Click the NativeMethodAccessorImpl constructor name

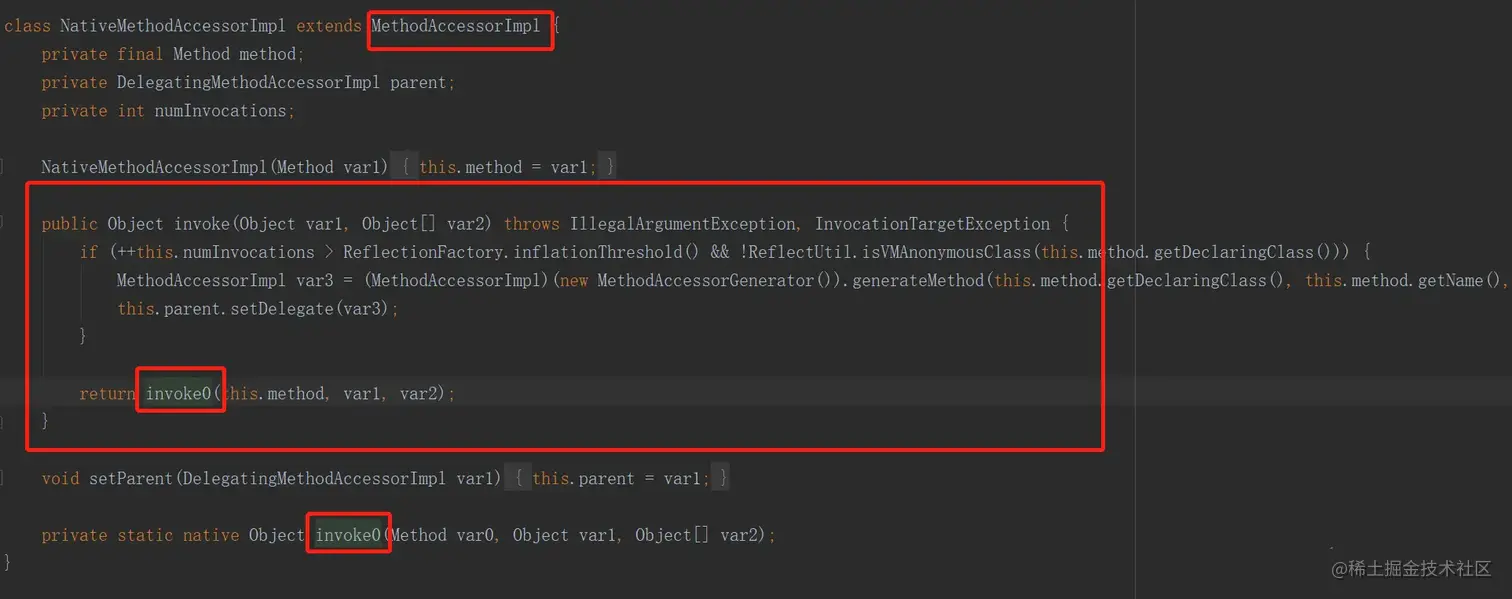[x=155, y=167]
